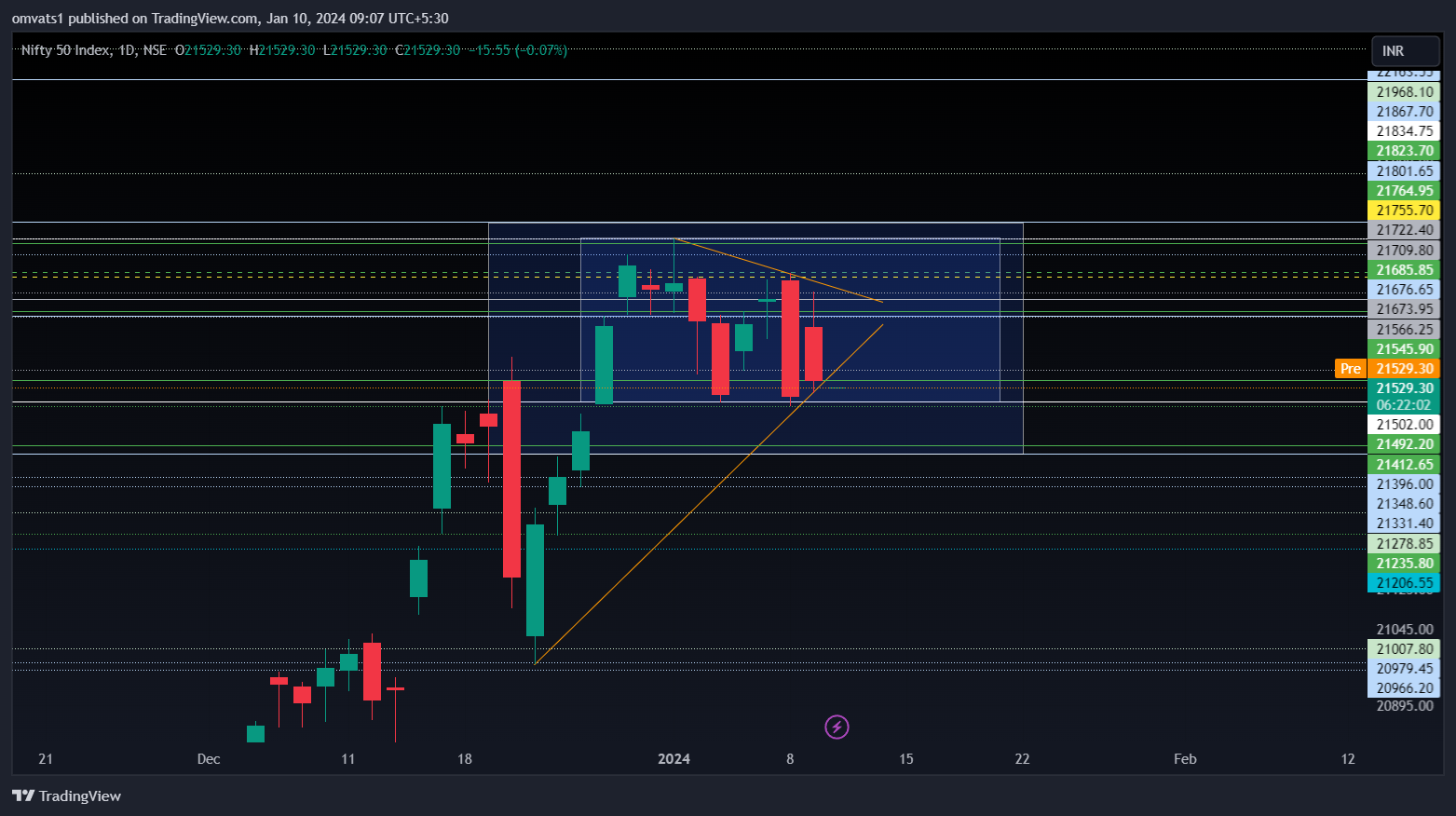Select green price label 21823.70
The height and width of the screenshot is (816, 1456).
click(x=1404, y=151)
